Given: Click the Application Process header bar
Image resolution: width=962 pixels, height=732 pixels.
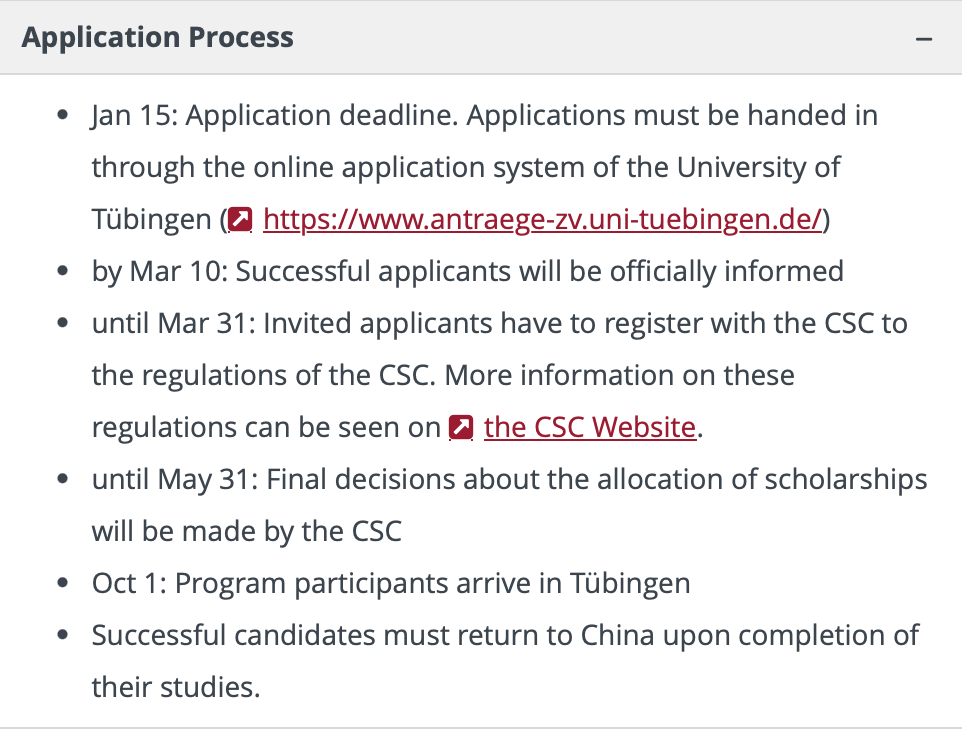Looking at the screenshot, I should 481,37.
